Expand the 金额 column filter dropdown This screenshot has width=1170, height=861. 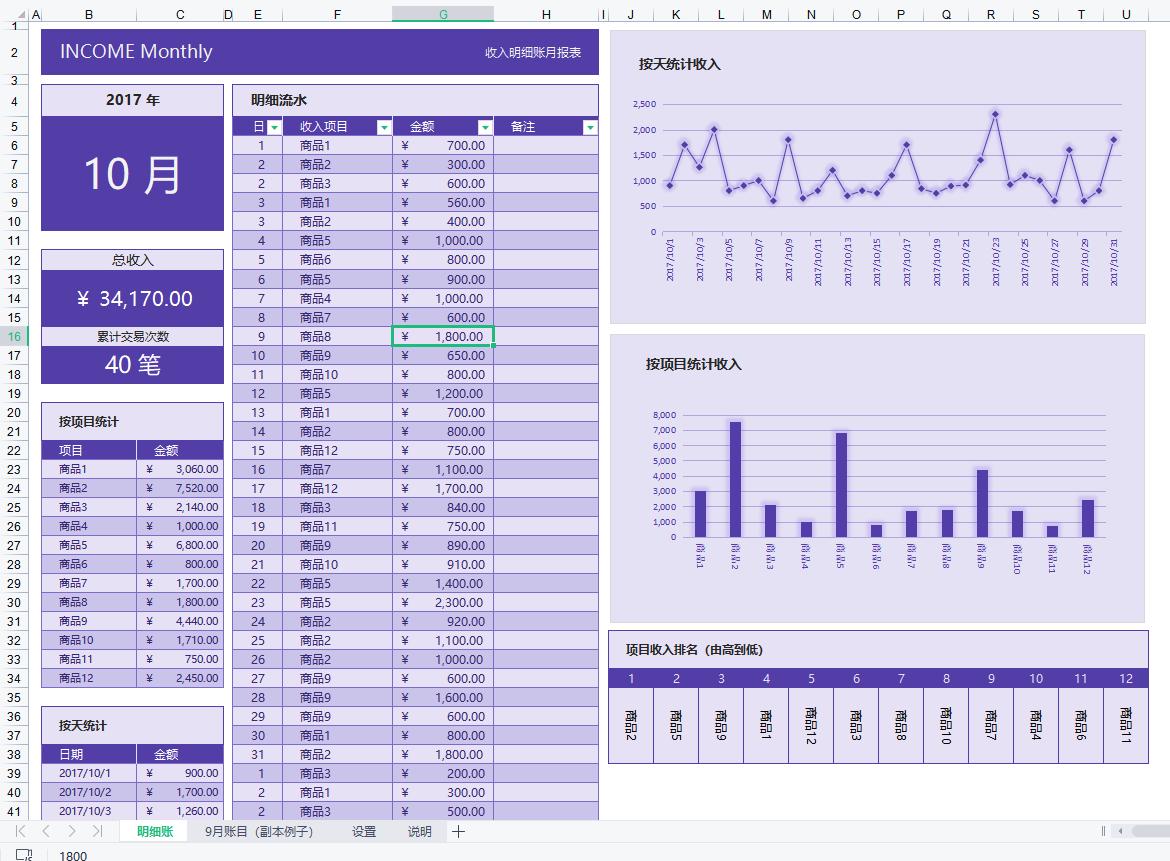(x=484, y=127)
